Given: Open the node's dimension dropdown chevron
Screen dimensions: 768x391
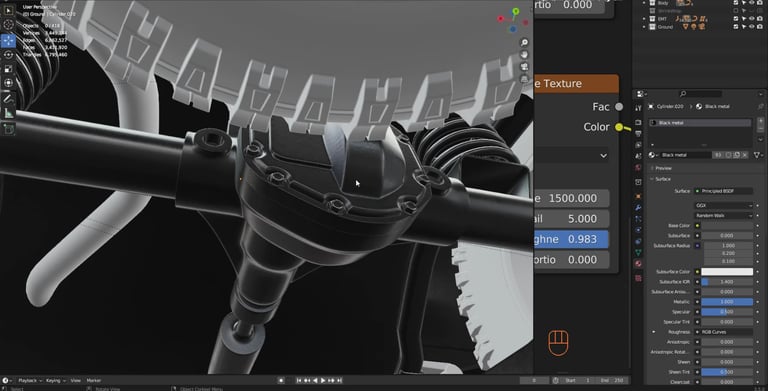Looking at the screenshot, I should (603, 155).
